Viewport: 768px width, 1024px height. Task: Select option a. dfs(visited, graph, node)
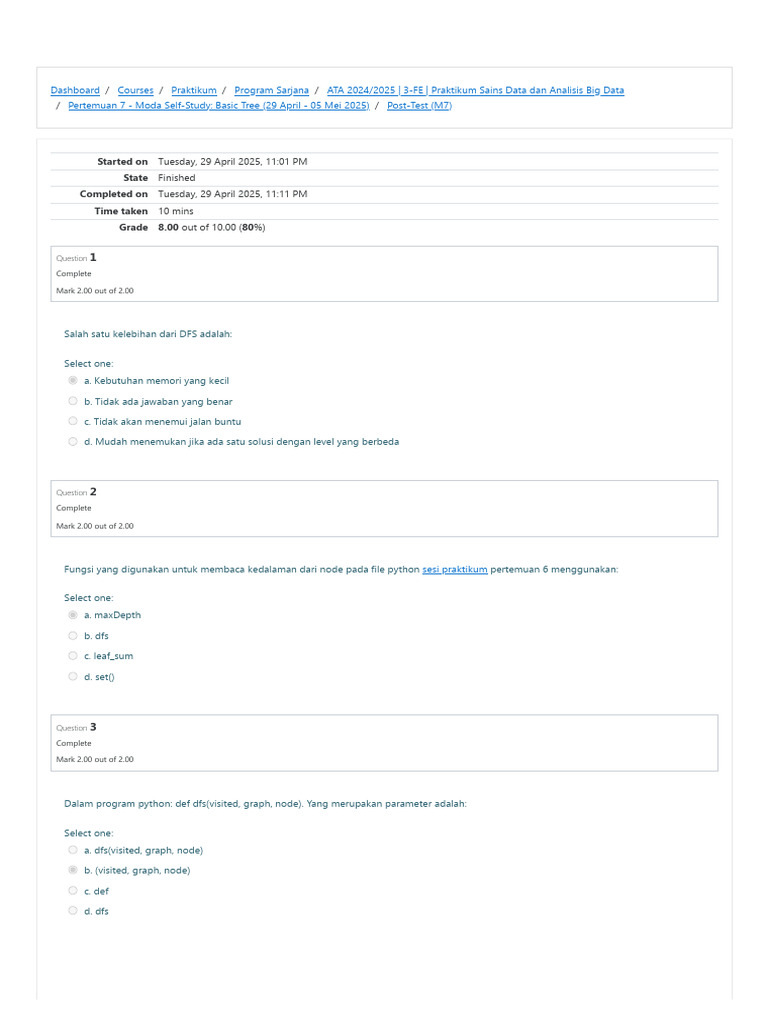pyautogui.click(x=73, y=850)
